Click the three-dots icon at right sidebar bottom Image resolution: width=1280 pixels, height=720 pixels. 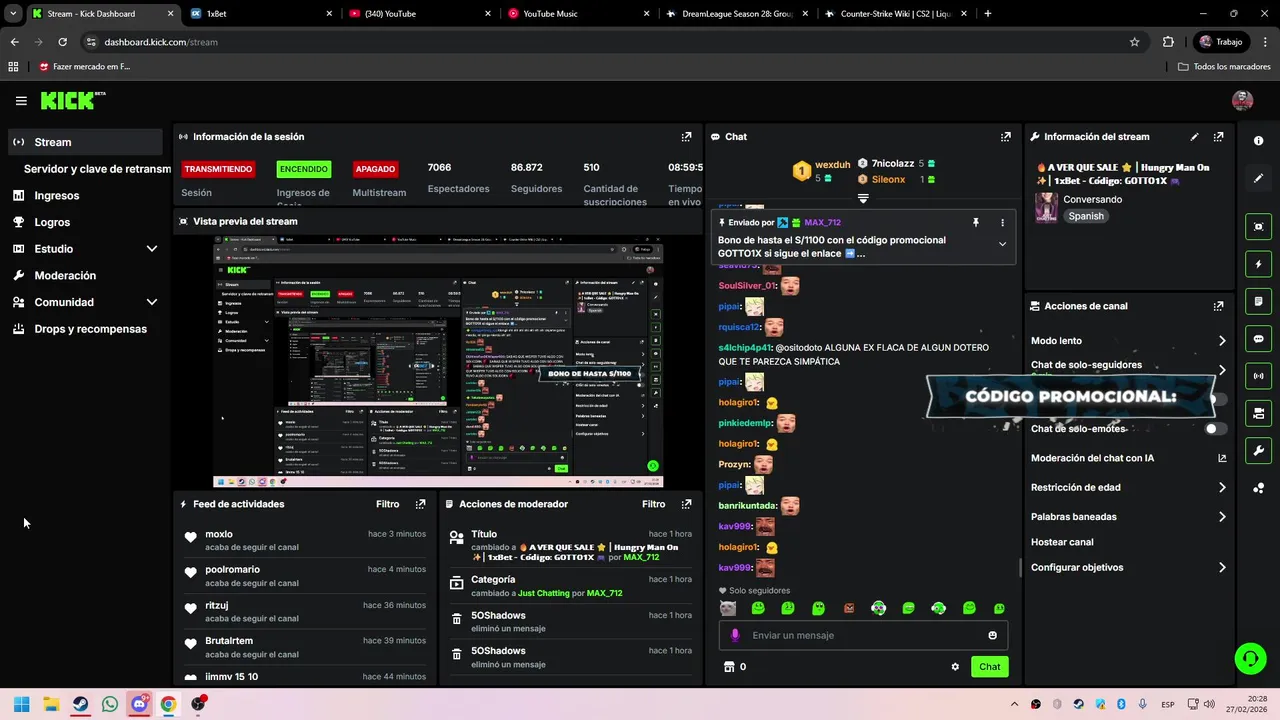(1258, 488)
